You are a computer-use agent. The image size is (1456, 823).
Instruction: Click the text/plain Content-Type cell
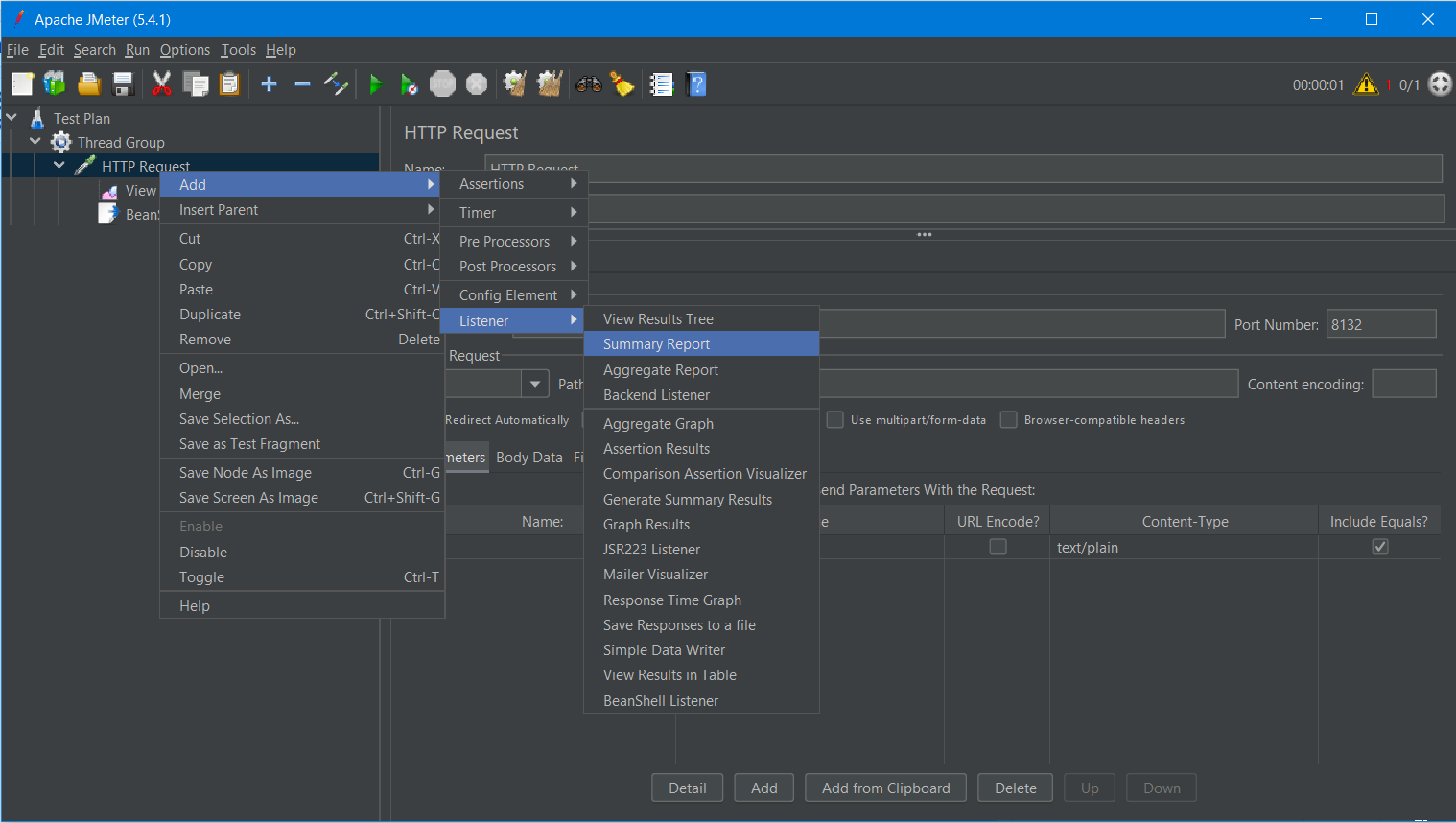[1184, 548]
